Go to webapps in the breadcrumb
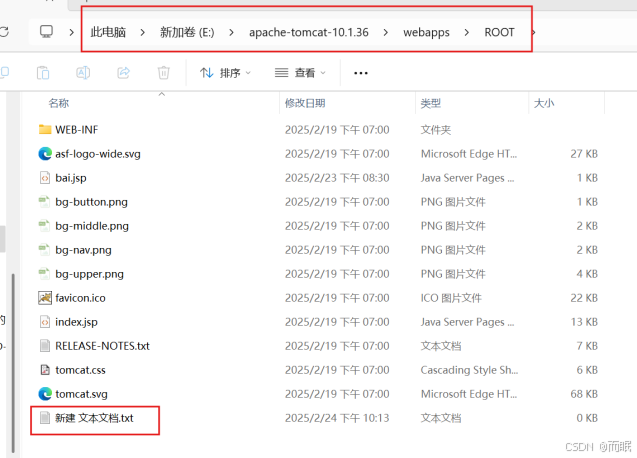The image size is (637, 458). tap(426, 32)
